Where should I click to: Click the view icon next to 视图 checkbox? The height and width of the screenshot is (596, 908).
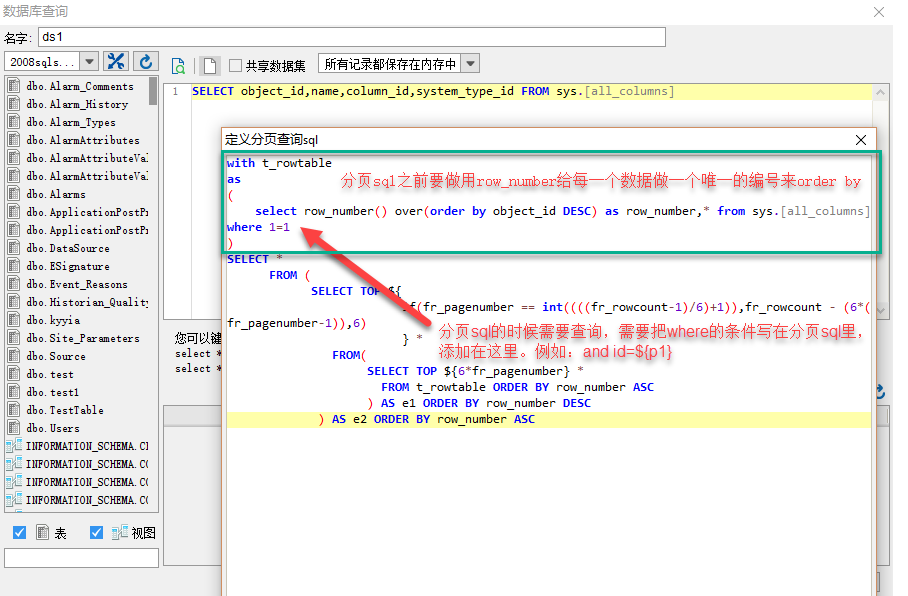(x=120, y=532)
